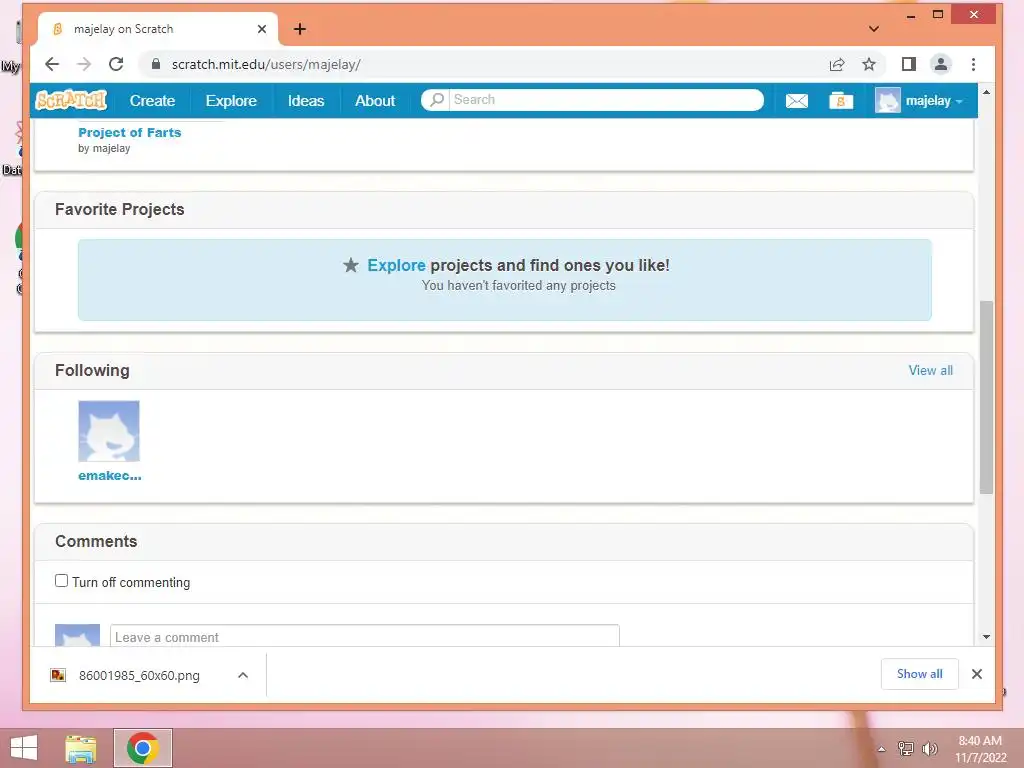
Task: Bookmark this page with the star icon
Action: tap(869, 64)
